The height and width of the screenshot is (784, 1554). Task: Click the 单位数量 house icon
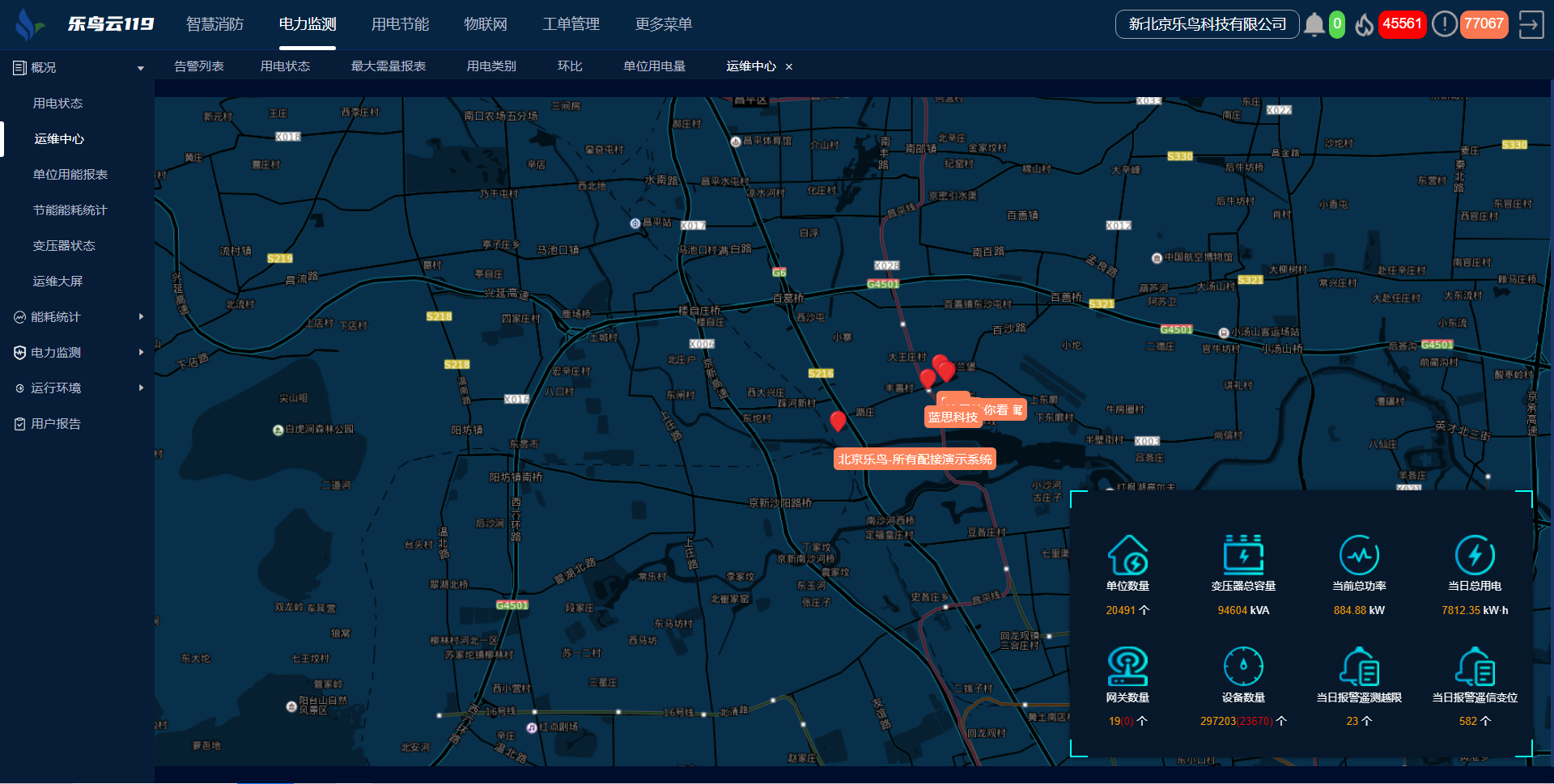pyautogui.click(x=1127, y=555)
